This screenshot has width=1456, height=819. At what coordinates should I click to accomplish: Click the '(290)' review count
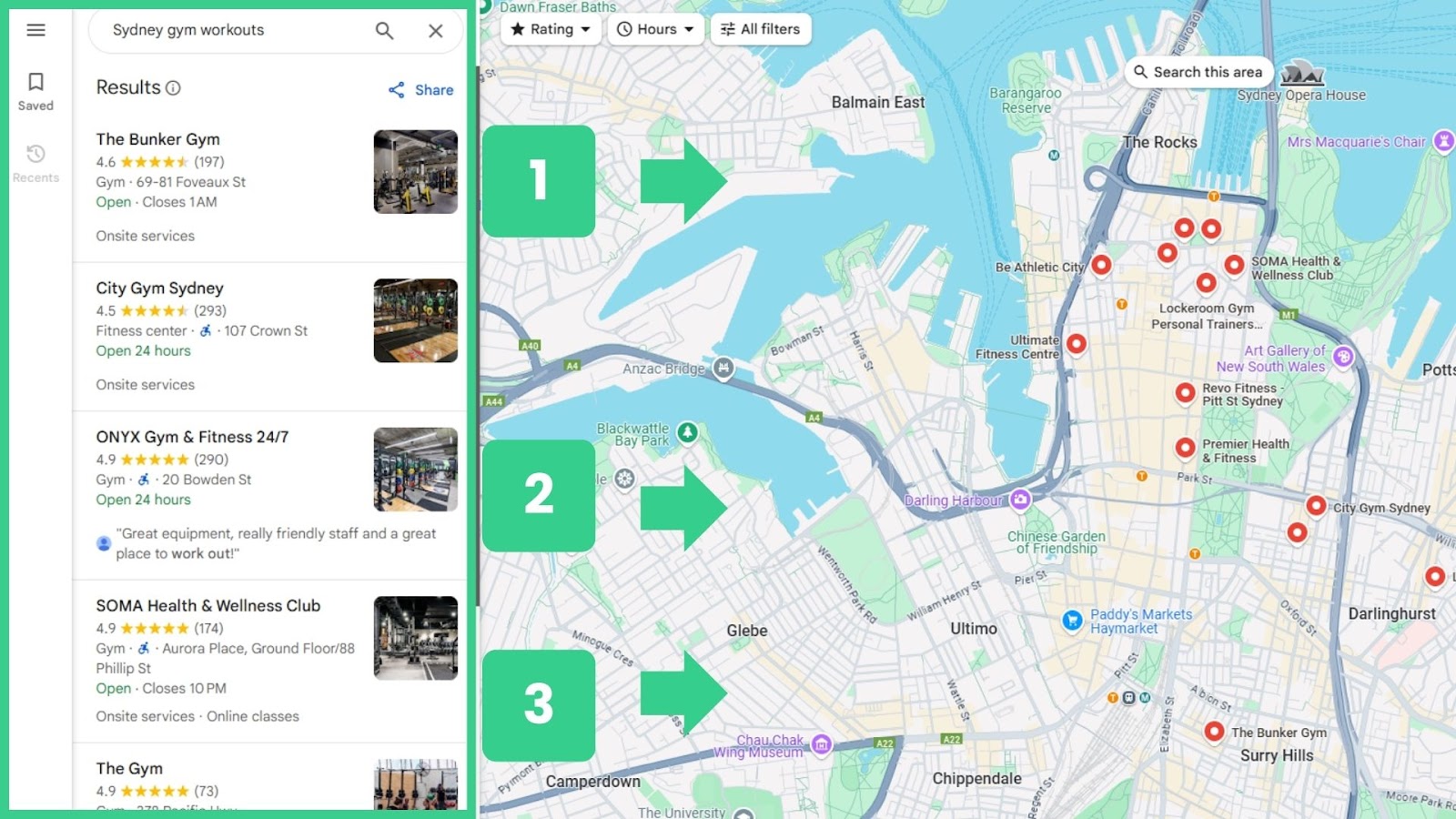(x=211, y=460)
